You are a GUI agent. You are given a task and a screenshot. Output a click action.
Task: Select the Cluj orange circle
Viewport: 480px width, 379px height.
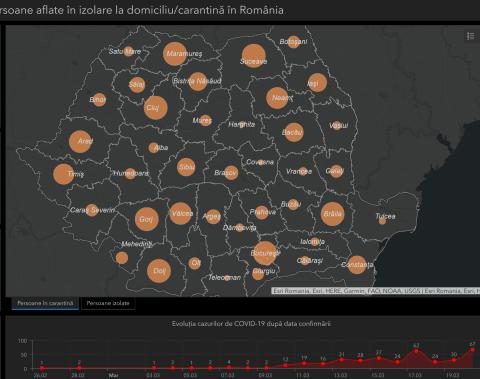pos(156,108)
